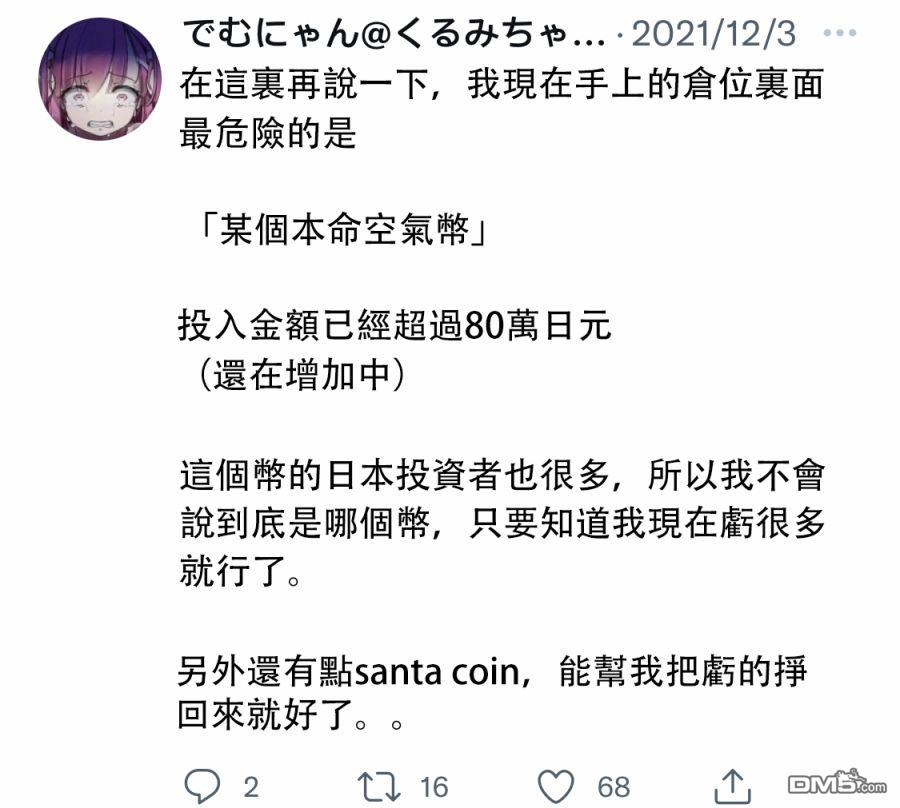900x808 pixels.
Task: Click the closing line 回來就好了
Action: [290, 714]
